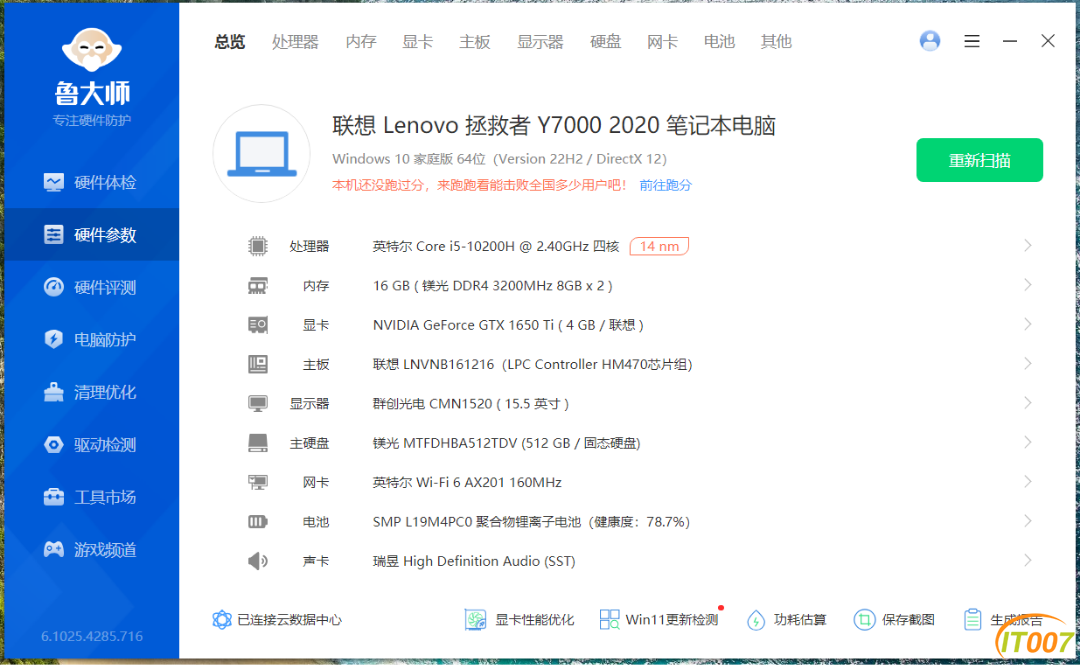Click the 14 nm process badge
Screen dimensions: 1080x665
coord(659,246)
